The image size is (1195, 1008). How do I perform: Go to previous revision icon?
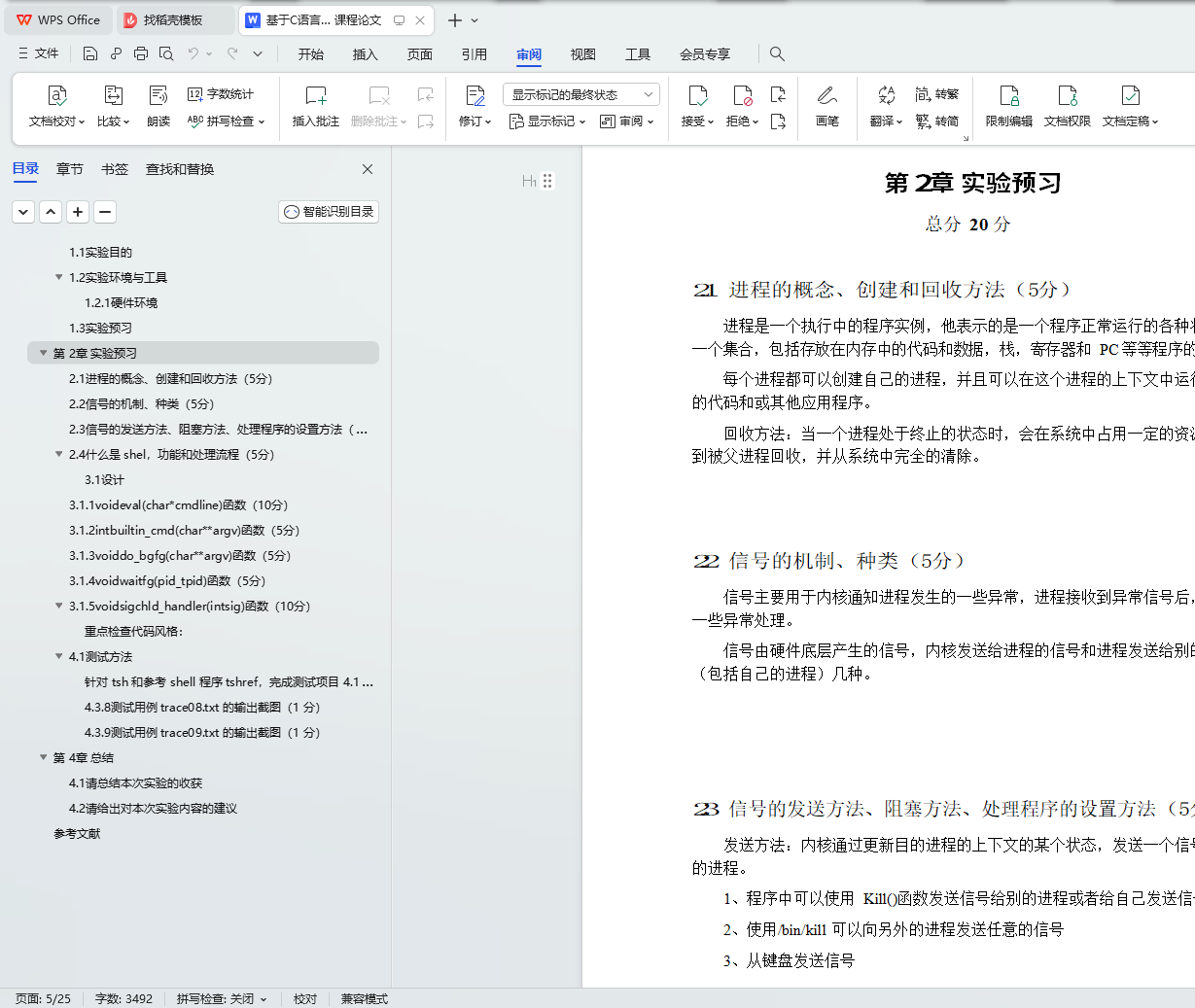pyautogui.click(x=778, y=94)
